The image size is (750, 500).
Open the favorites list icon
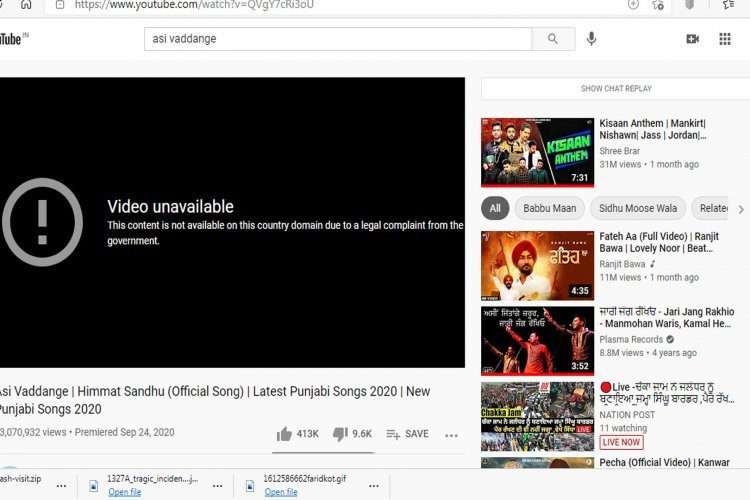click(728, 5)
